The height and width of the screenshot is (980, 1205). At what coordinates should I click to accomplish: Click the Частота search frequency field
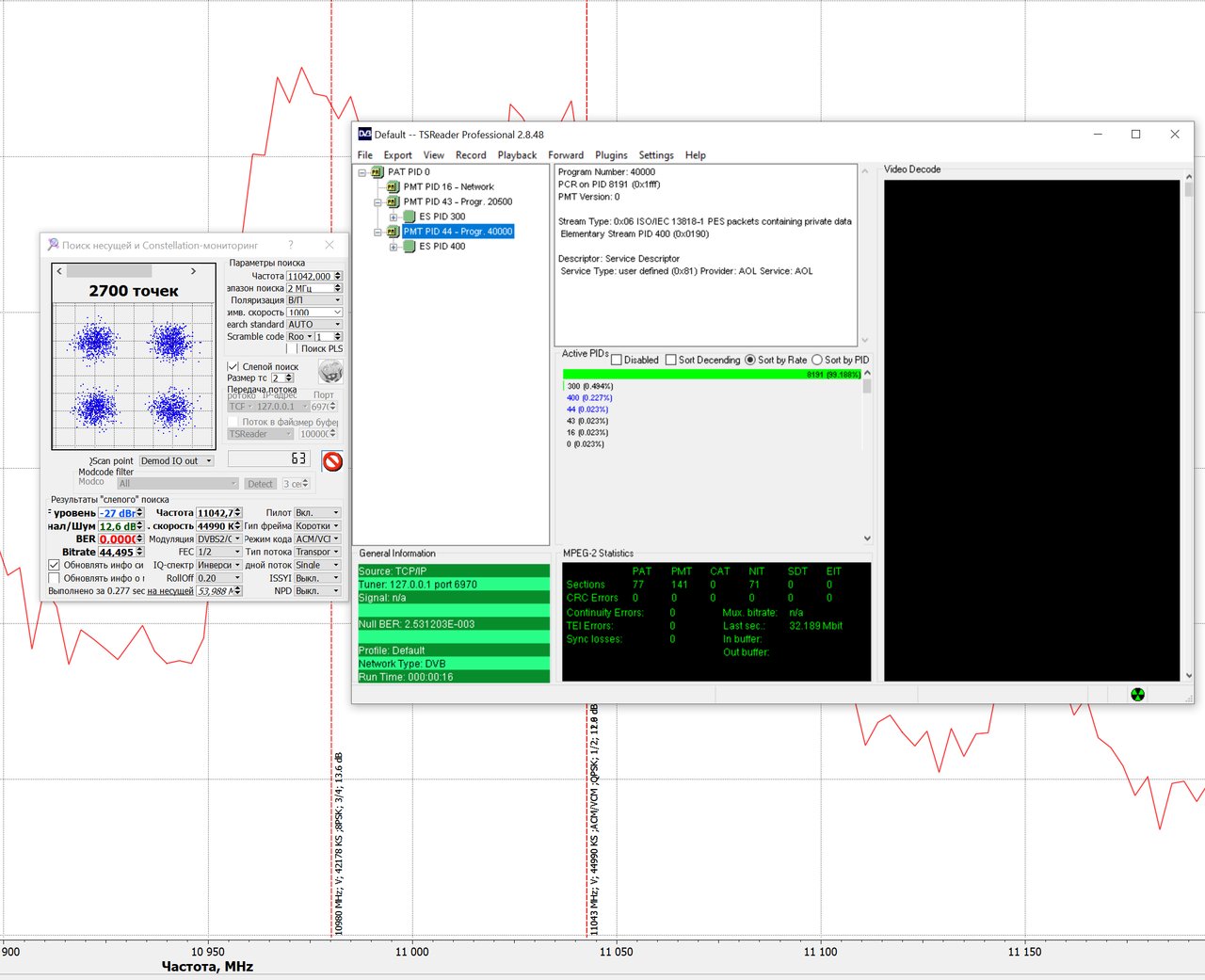[x=309, y=276]
